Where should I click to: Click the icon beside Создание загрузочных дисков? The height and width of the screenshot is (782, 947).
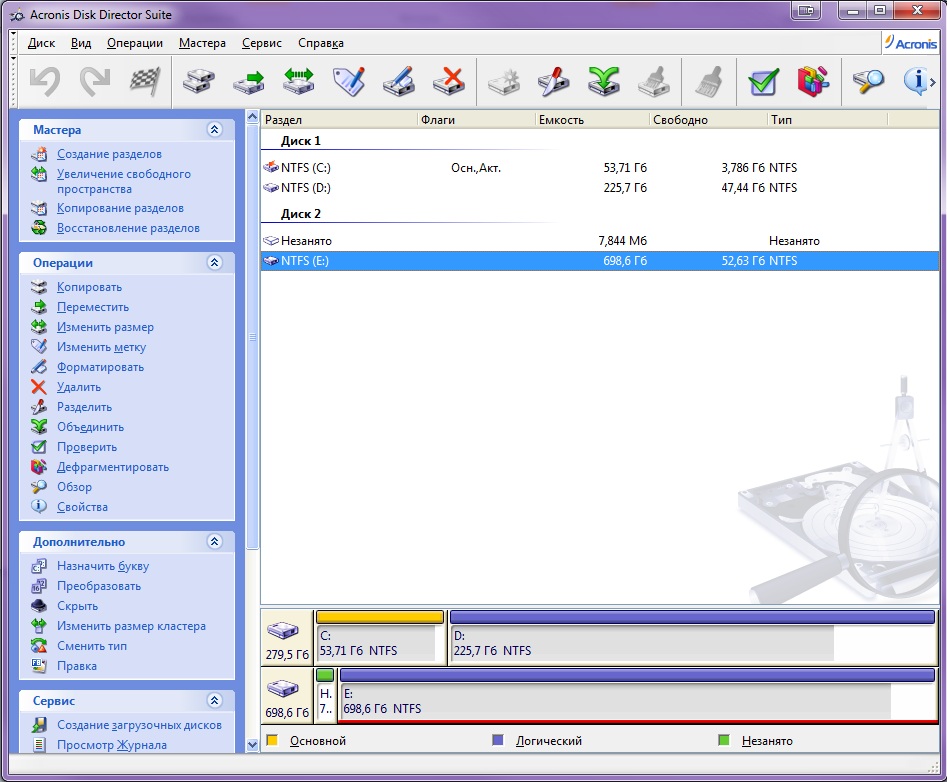39,725
